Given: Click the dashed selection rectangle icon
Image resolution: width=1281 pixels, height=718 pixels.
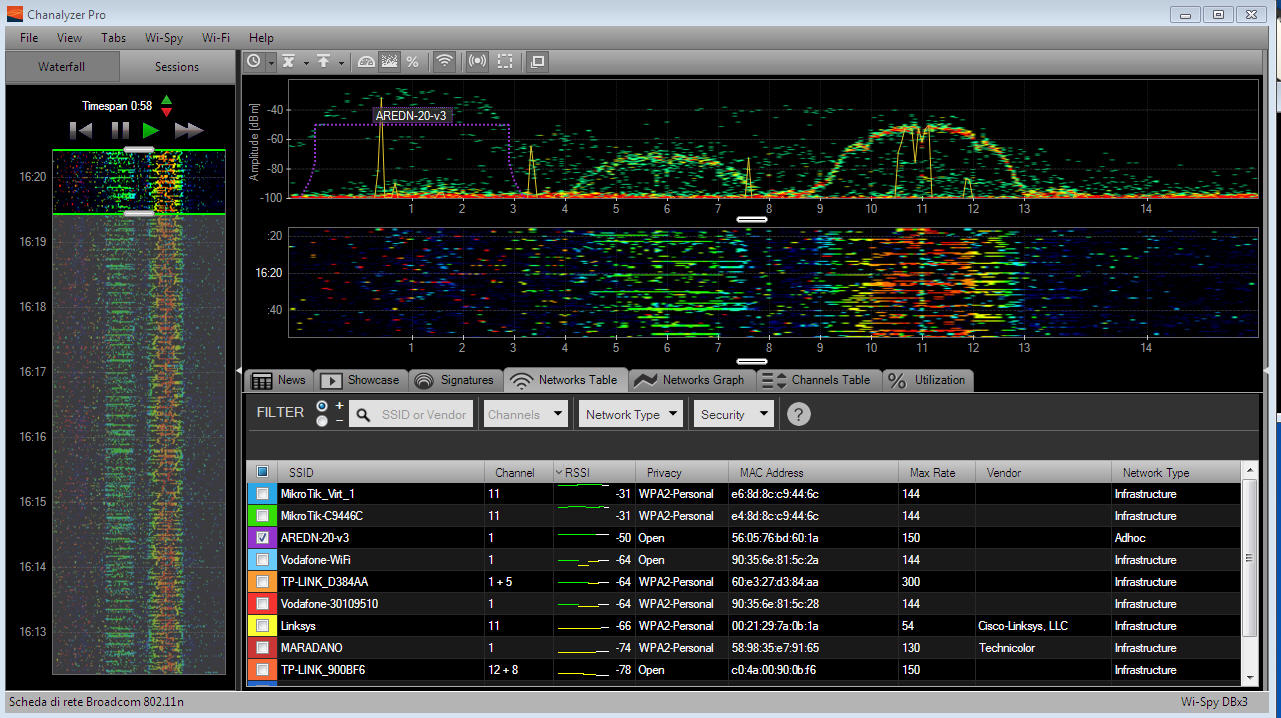Looking at the screenshot, I should (505, 61).
